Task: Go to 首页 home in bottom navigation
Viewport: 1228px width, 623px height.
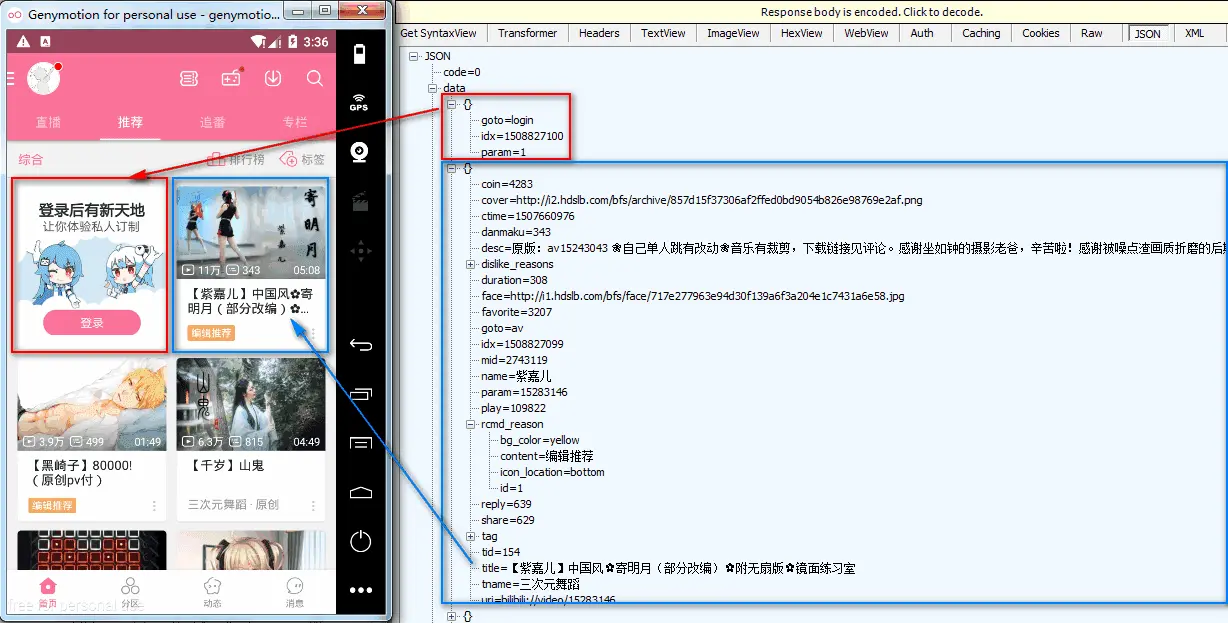Action: click(48, 591)
